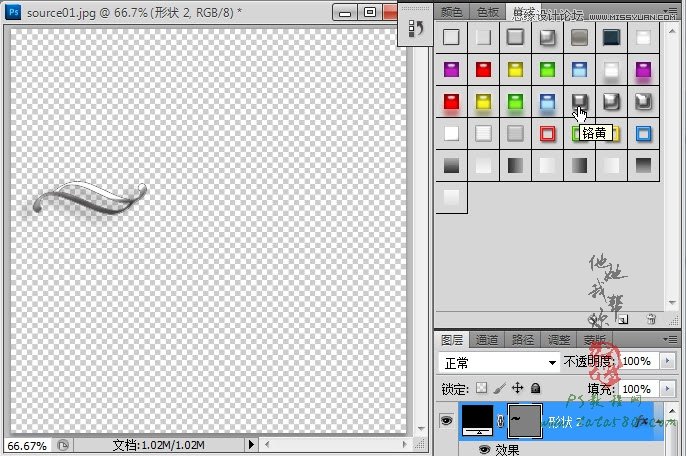The width and height of the screenshot is (686, 456).
Task: Apply the white glass button style
Action: pos(611,70)
